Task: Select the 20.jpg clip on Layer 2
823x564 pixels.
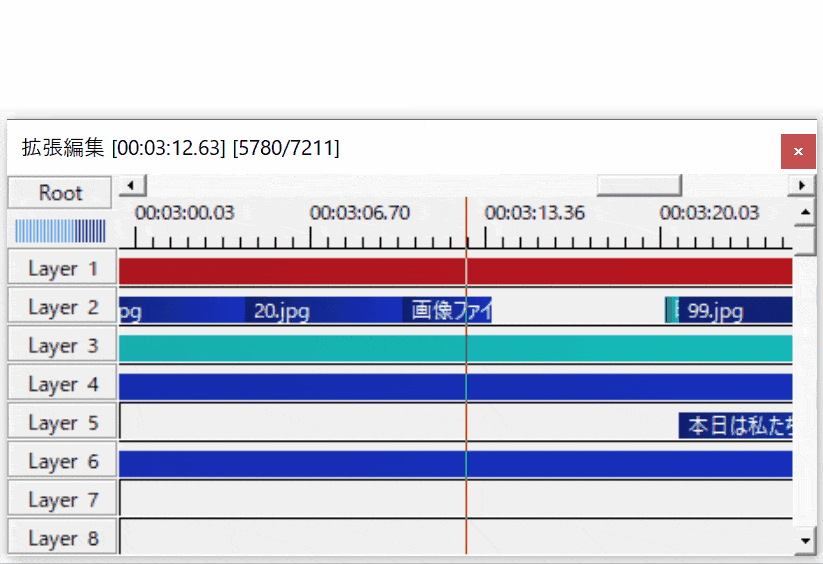Action: point(320,310)
